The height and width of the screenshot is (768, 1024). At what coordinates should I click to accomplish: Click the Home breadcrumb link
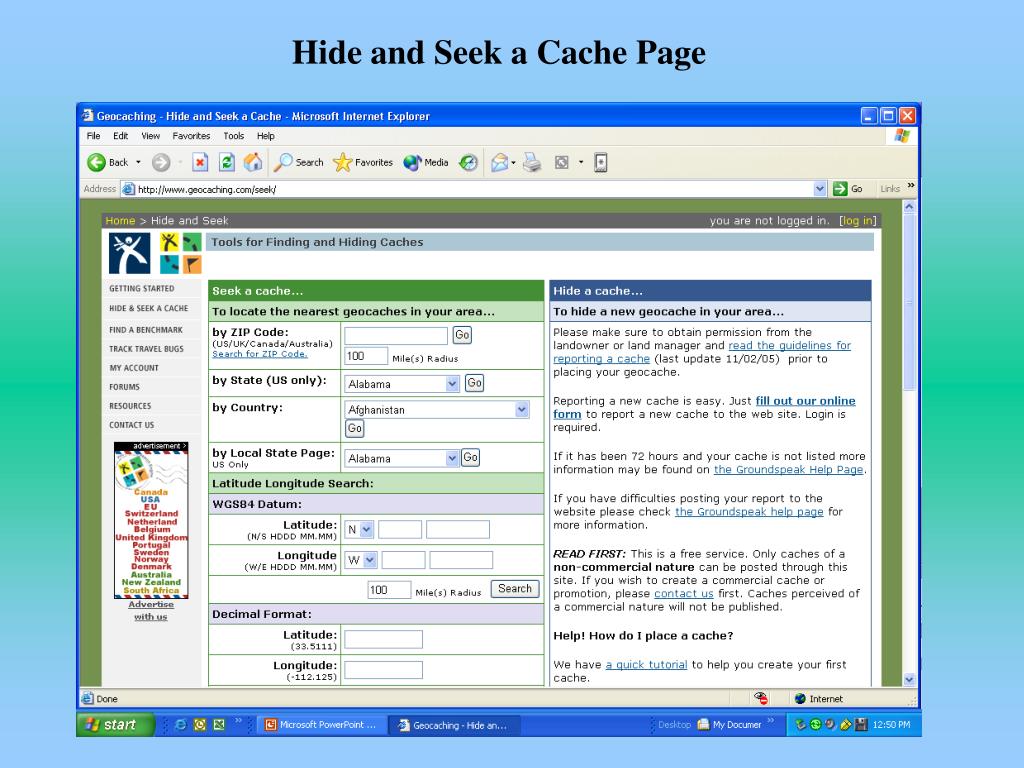click(x=120, y=221)
